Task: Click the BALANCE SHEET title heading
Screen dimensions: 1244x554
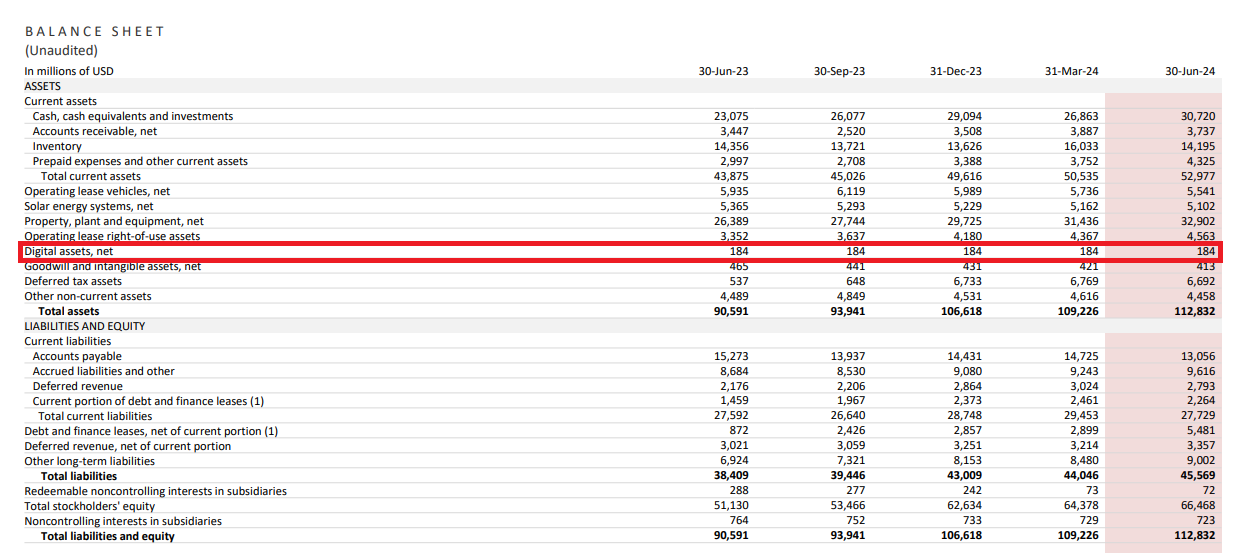Action: click(x=95, y=31)
